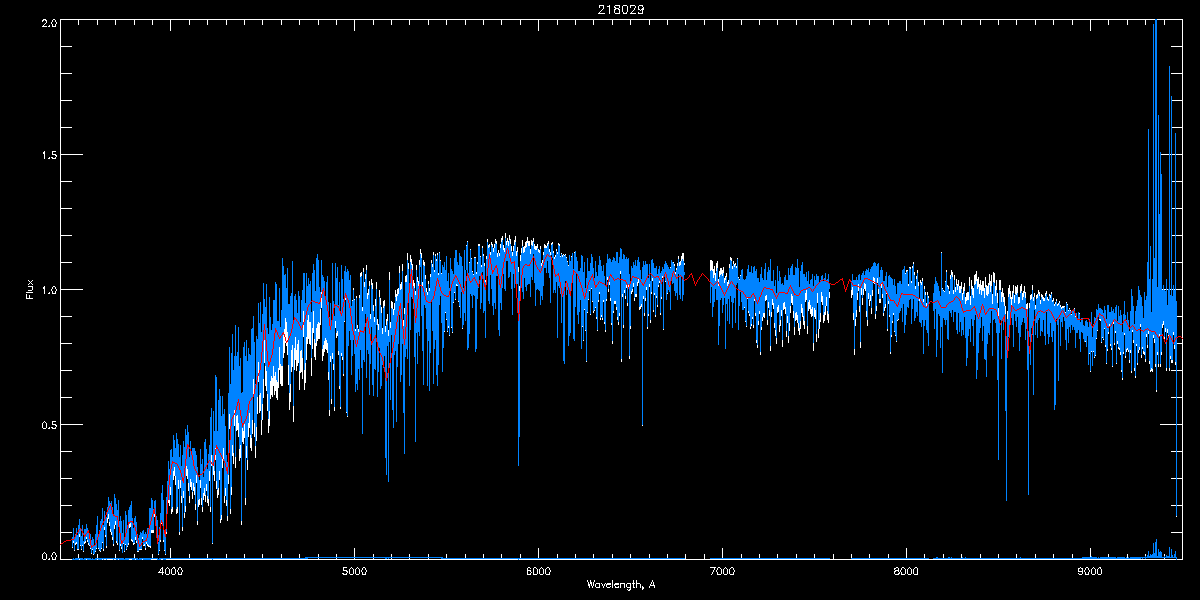Click the data gap between 7000 and 8000
Image resolution: width=1200 pixels, height=600 pixels.
[841, 290]
